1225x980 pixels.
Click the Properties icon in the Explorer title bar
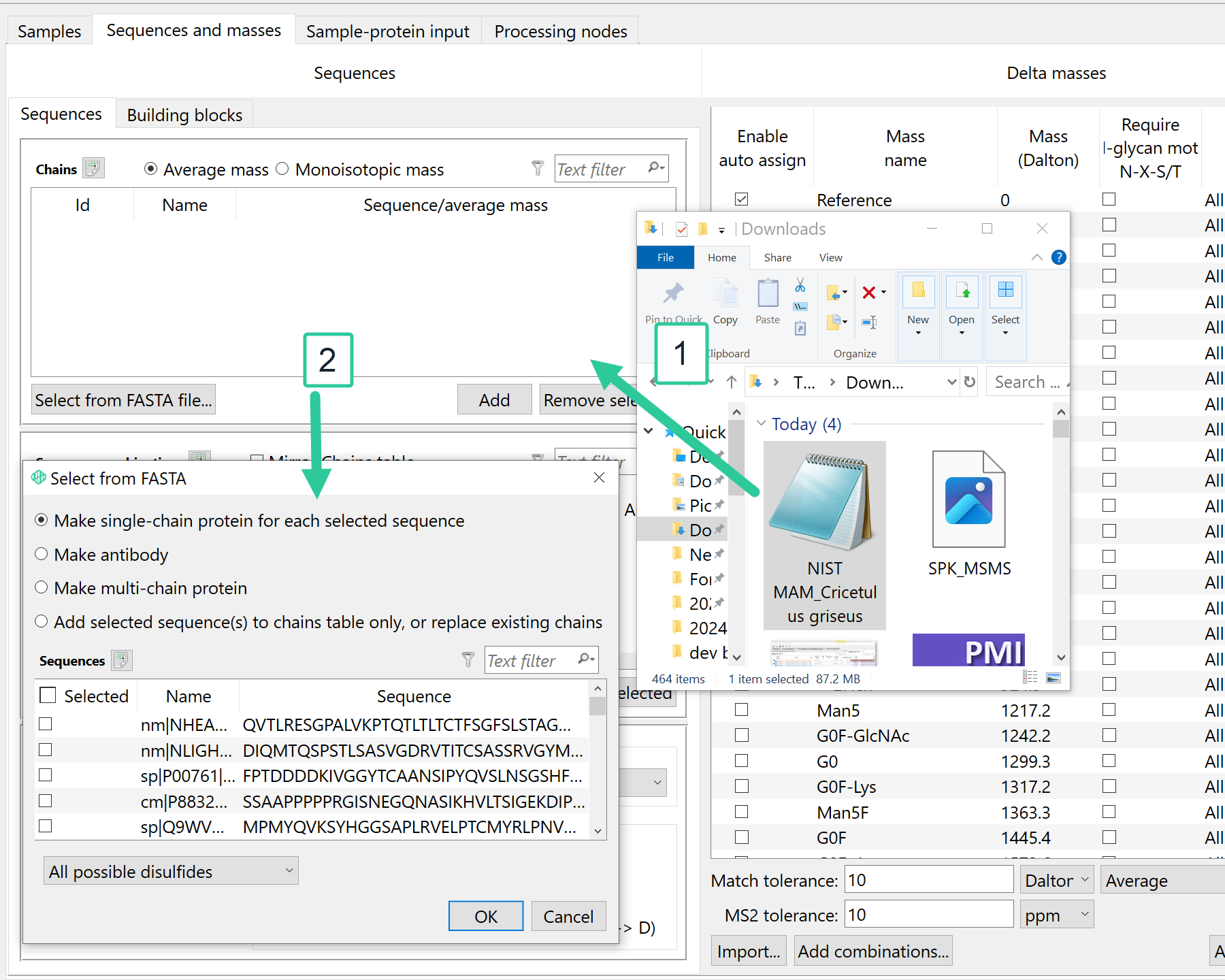681,229
